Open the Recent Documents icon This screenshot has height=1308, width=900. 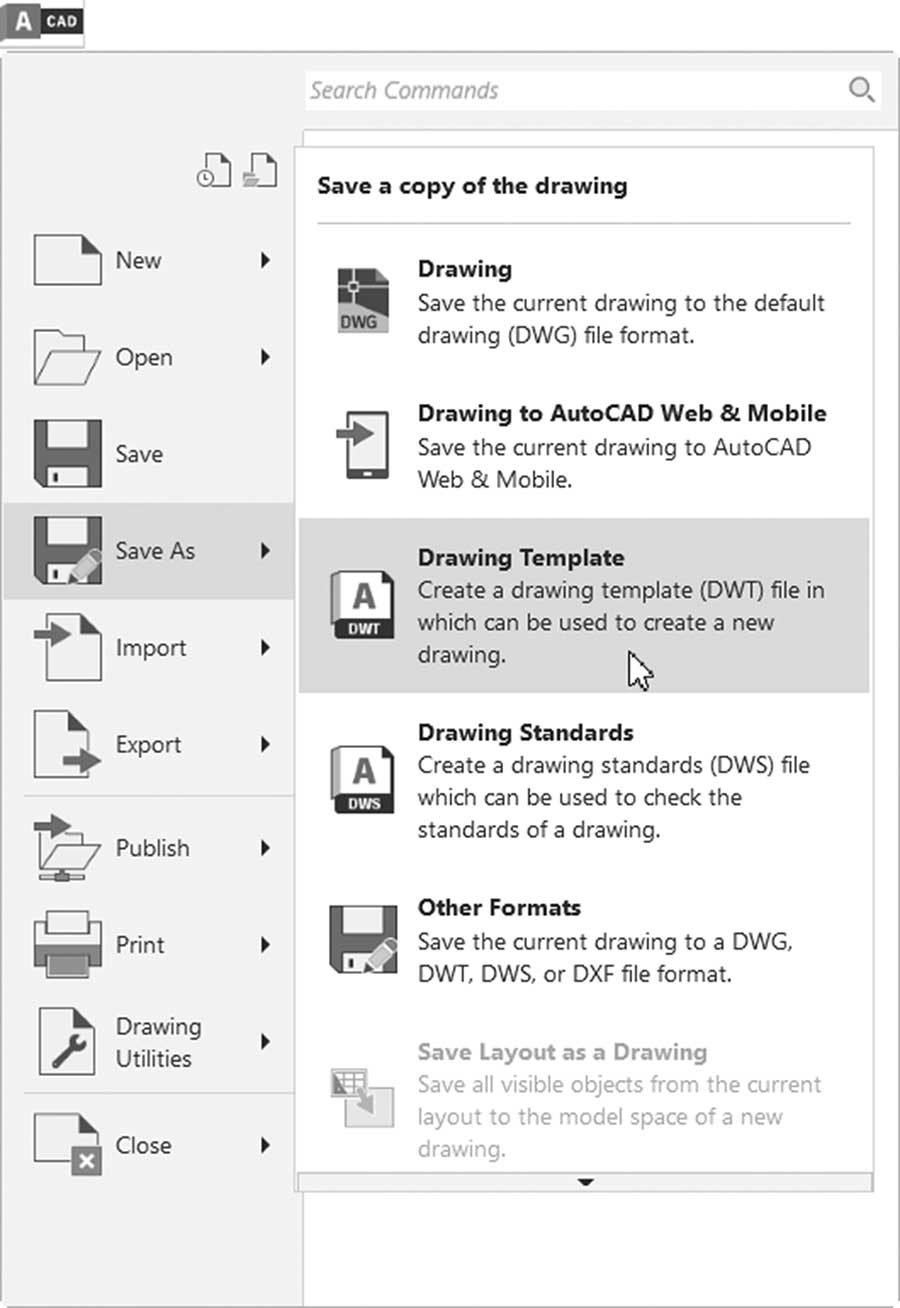click(213, 170)
